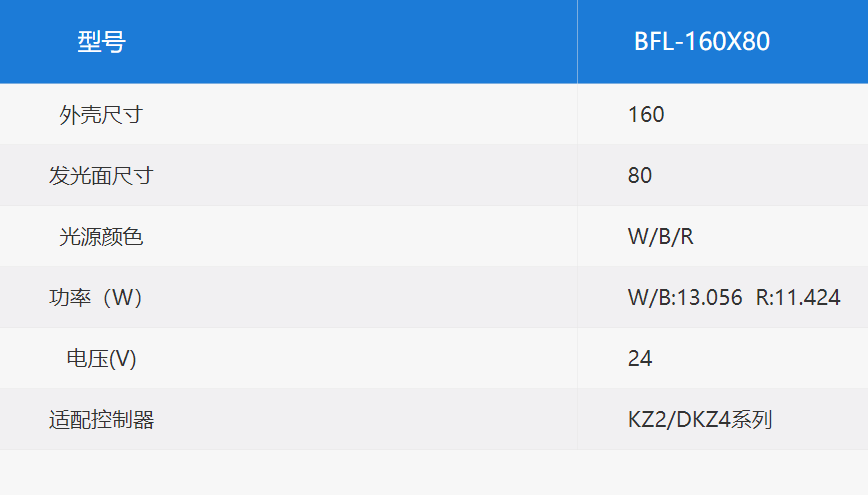Select the W/B:13.056 power value

[x=685, y=297]
